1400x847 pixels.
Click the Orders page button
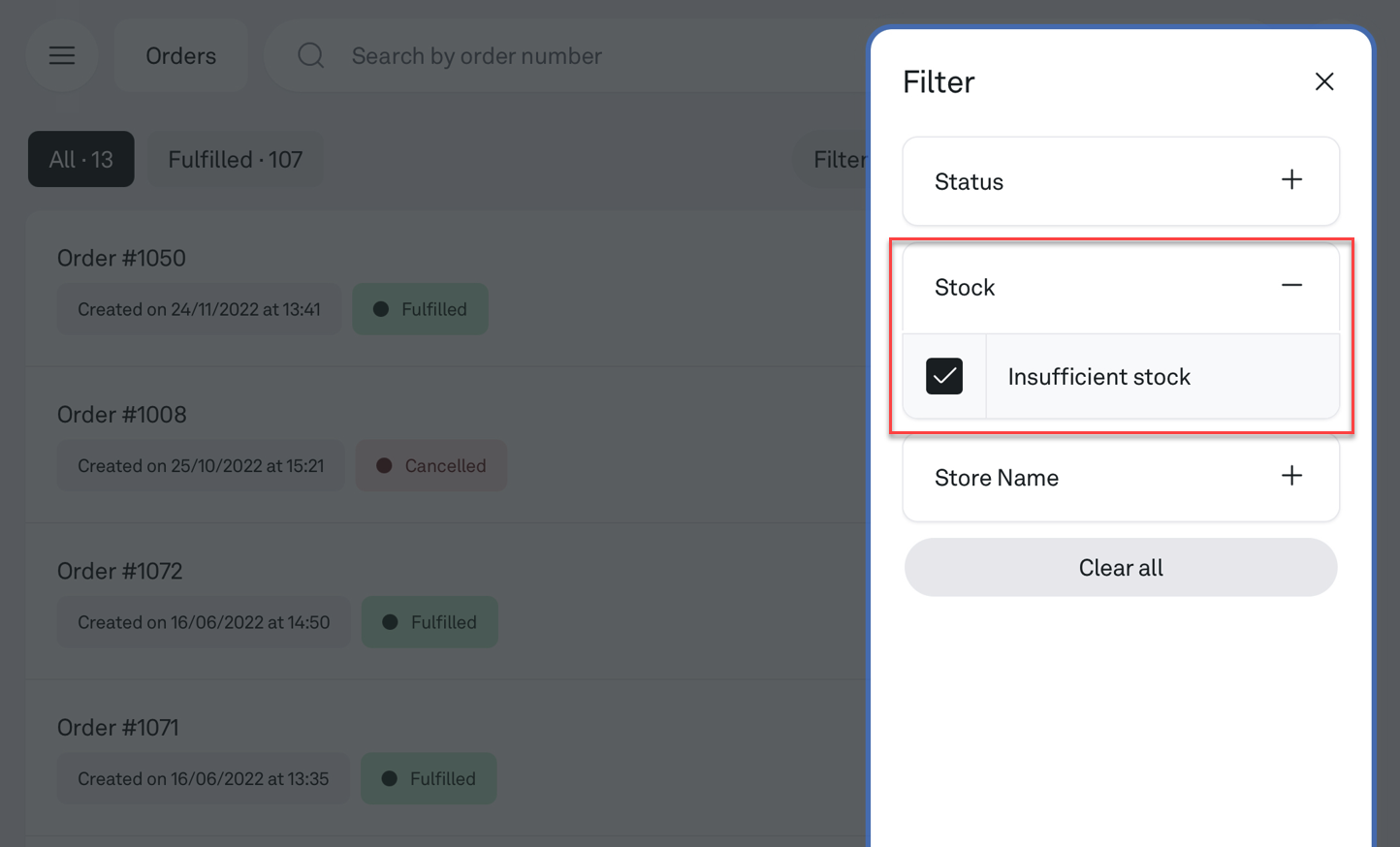point(180,56)
